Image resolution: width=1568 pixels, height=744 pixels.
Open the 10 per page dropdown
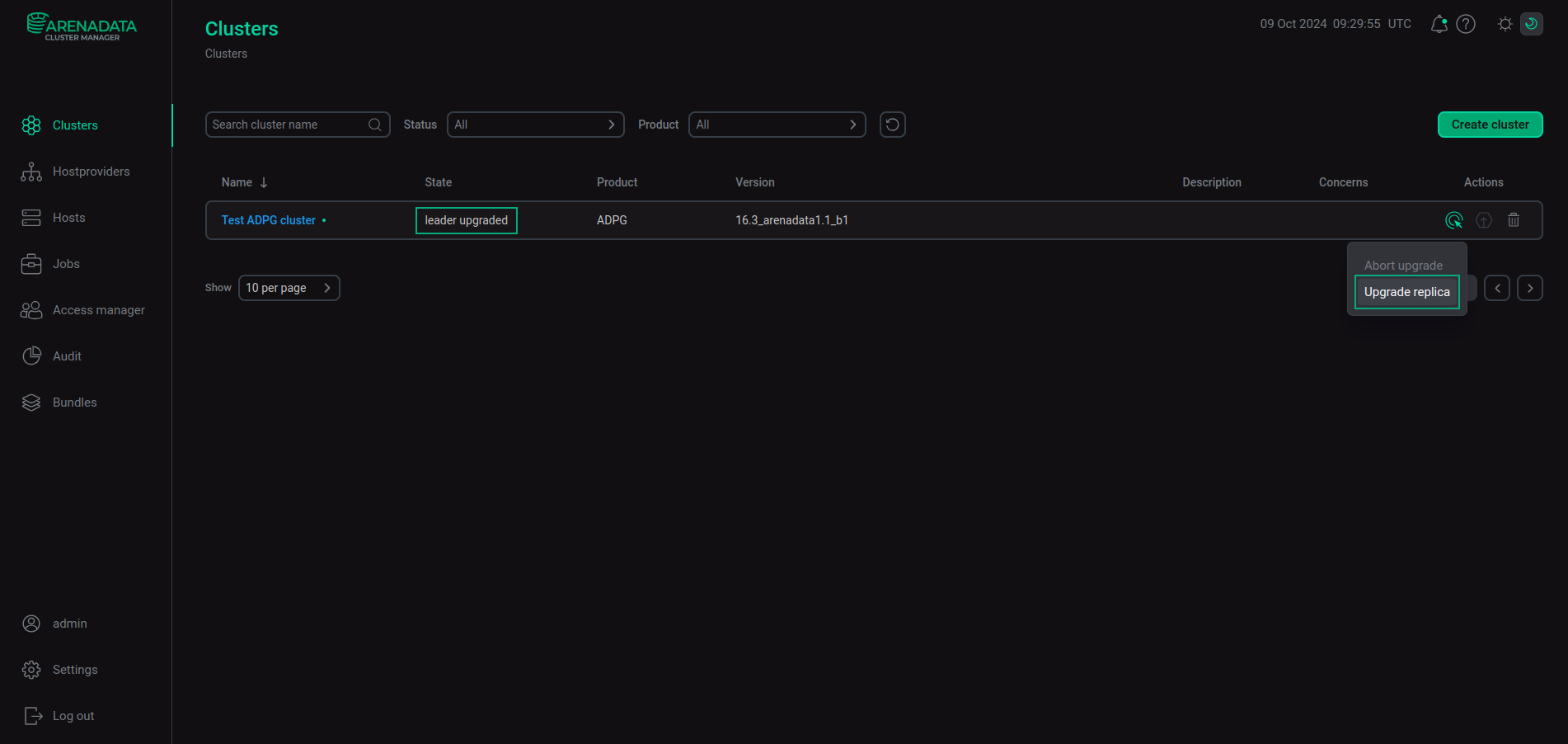coord(289,288)
